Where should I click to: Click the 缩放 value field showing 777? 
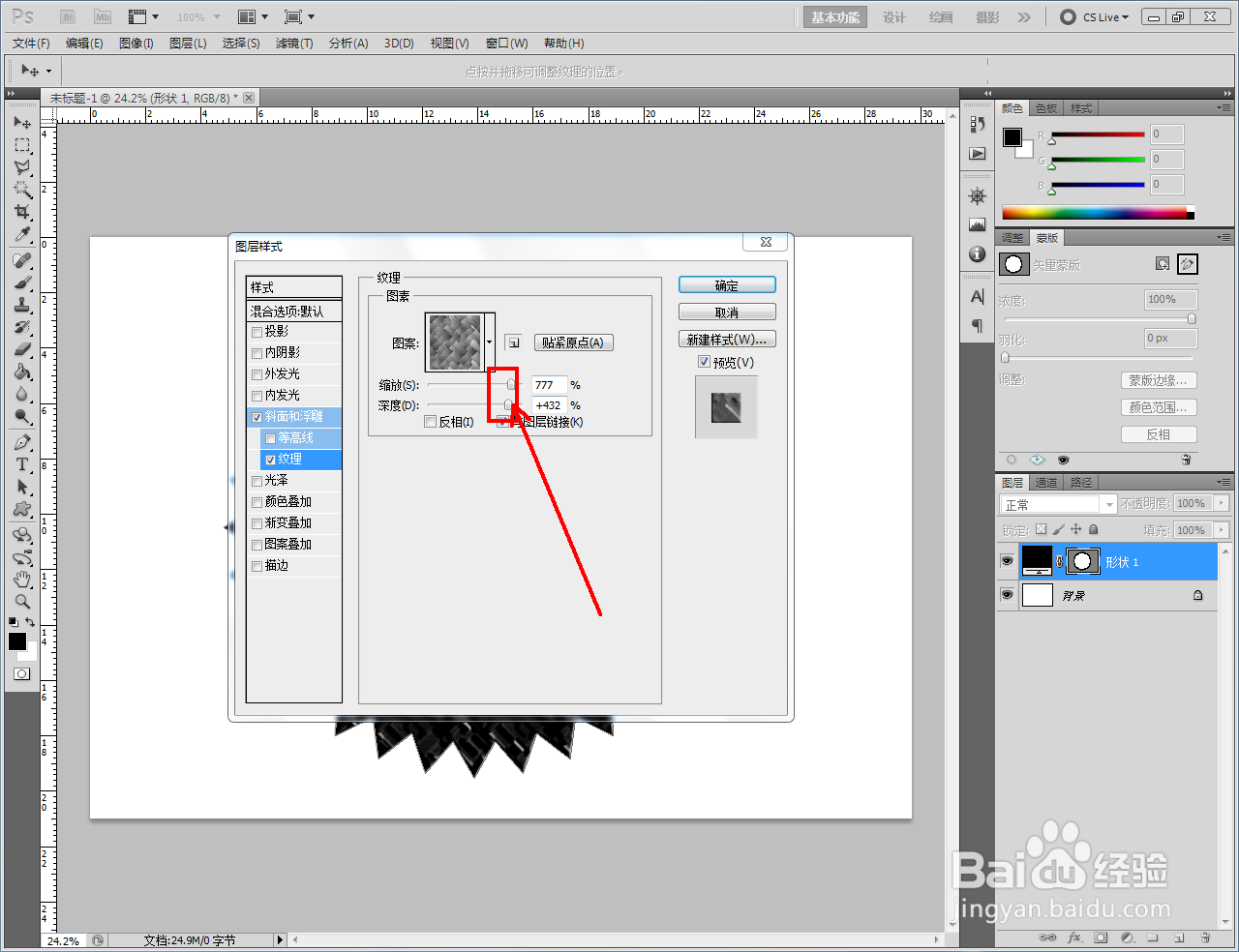point(549,385)
